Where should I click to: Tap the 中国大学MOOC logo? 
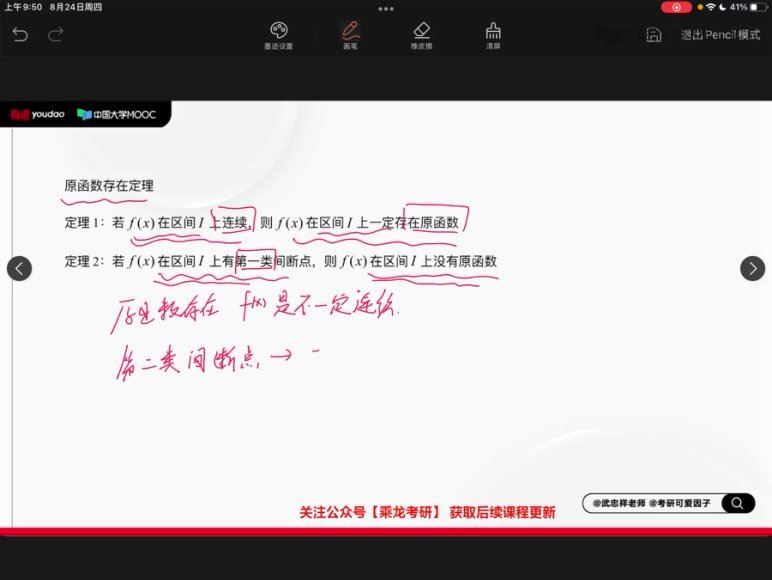117,114
